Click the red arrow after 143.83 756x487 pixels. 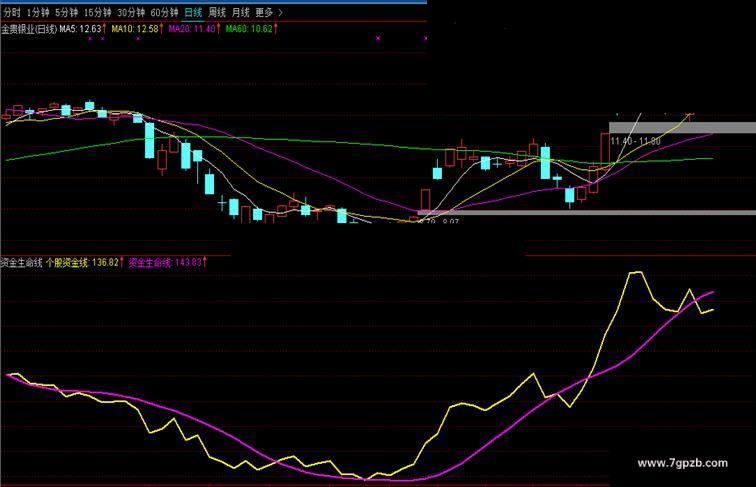coord(205,263)
